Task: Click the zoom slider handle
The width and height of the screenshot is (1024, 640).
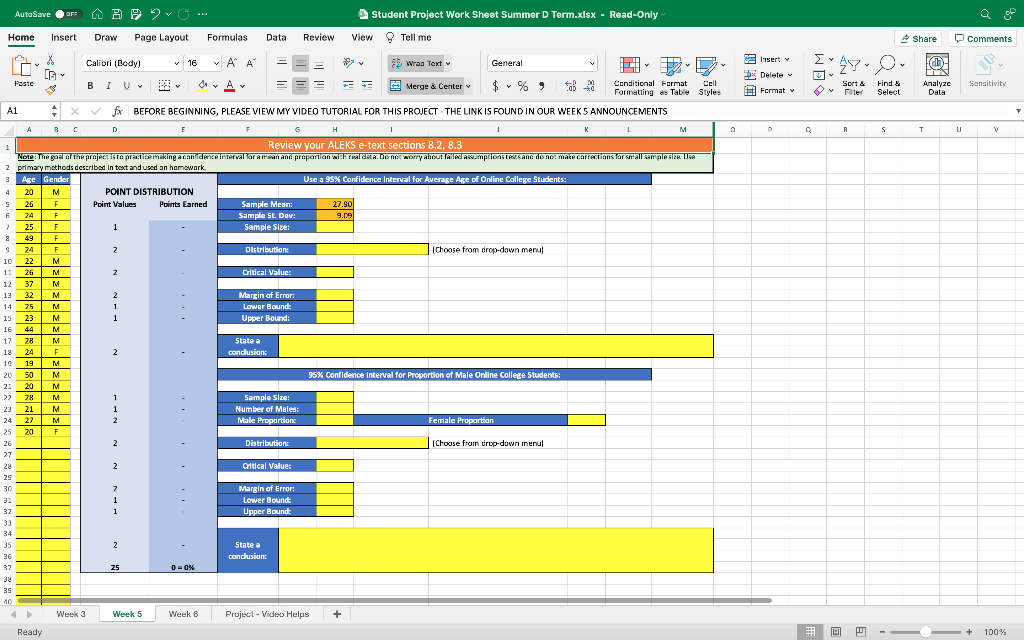Action: pyautogui.click(x=925, y=632)
